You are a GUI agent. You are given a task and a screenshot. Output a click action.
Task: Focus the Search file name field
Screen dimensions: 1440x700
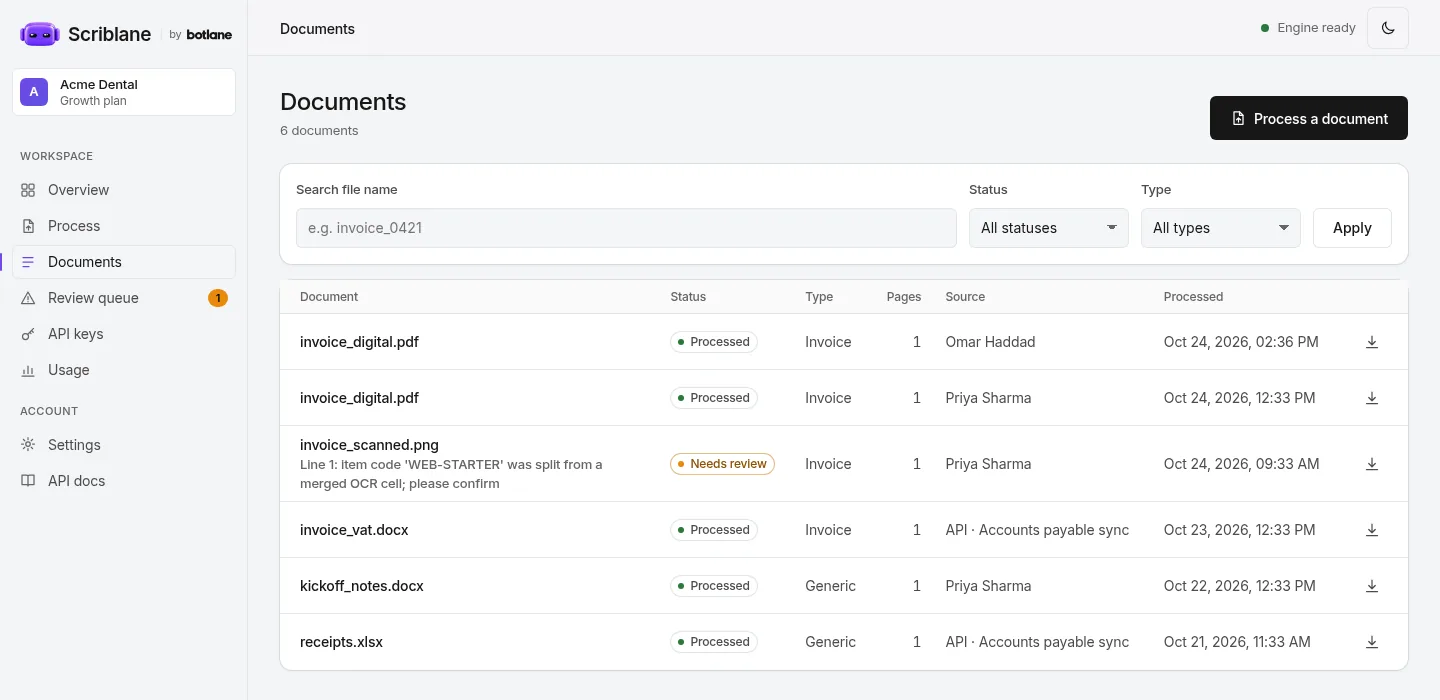point(626,228)
